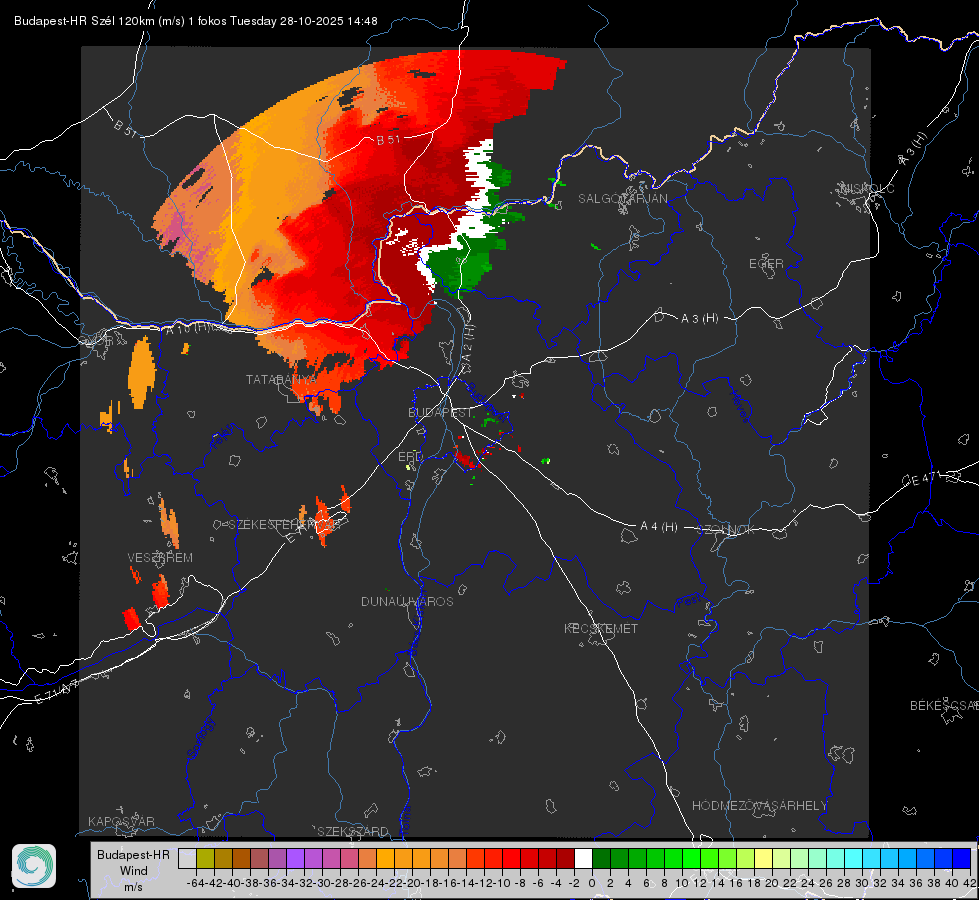Click the radar title with date 28-10-2025 14:48

pos(195,21)
